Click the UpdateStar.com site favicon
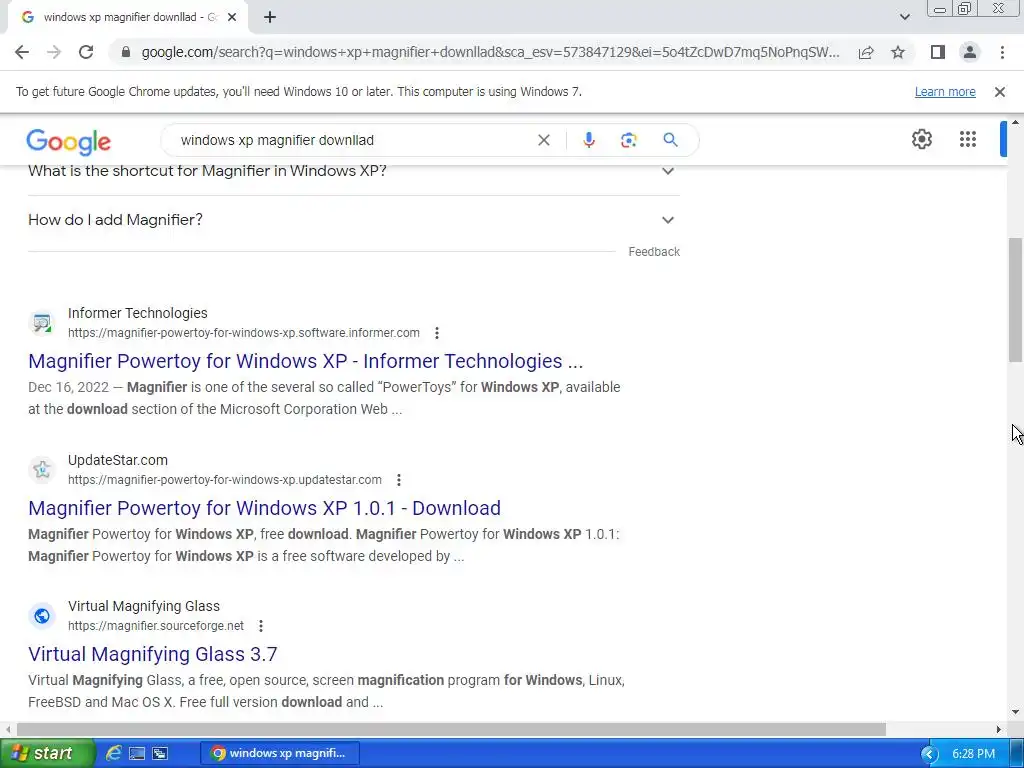Screen dimensions: 1024x768 42,470
